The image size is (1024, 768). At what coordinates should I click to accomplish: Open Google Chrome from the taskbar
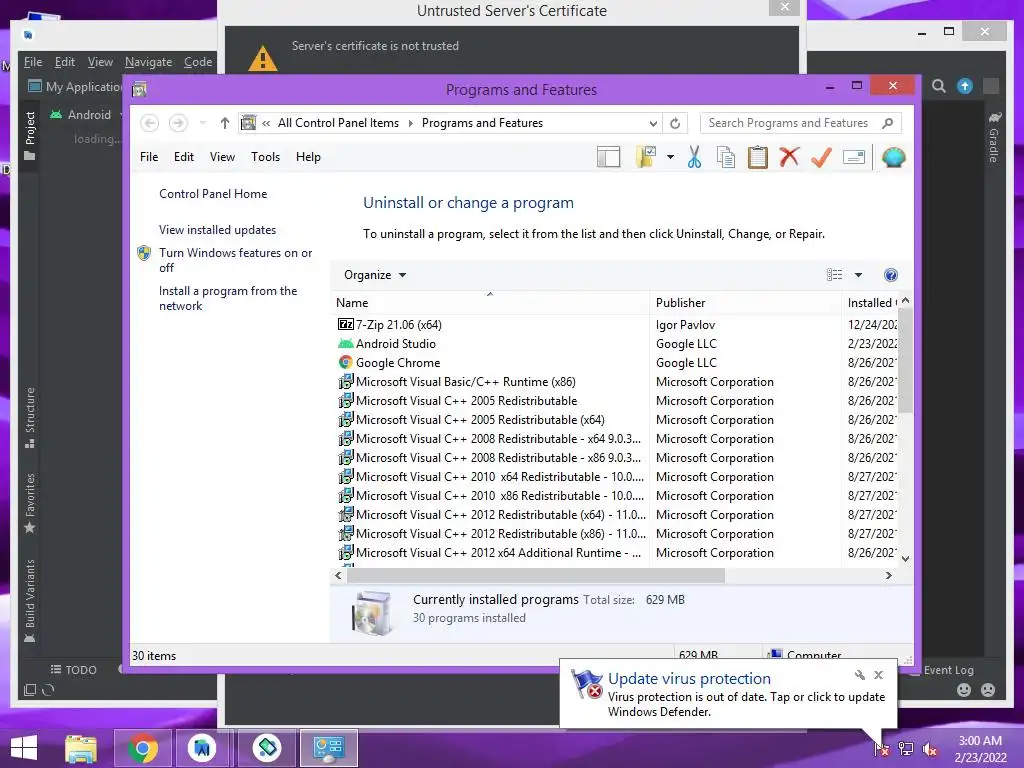142,748
